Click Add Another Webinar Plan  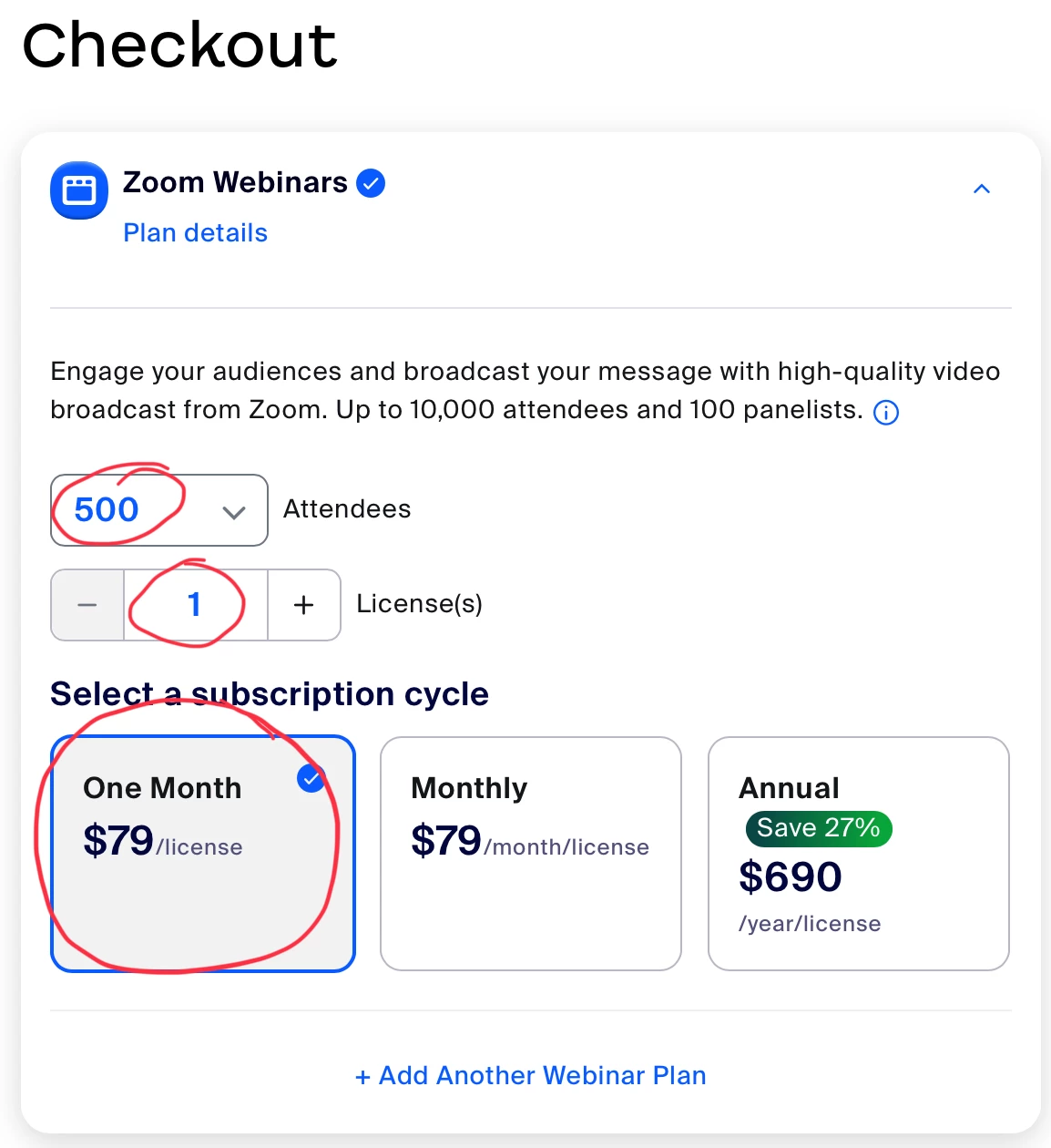pos(531,1076)
